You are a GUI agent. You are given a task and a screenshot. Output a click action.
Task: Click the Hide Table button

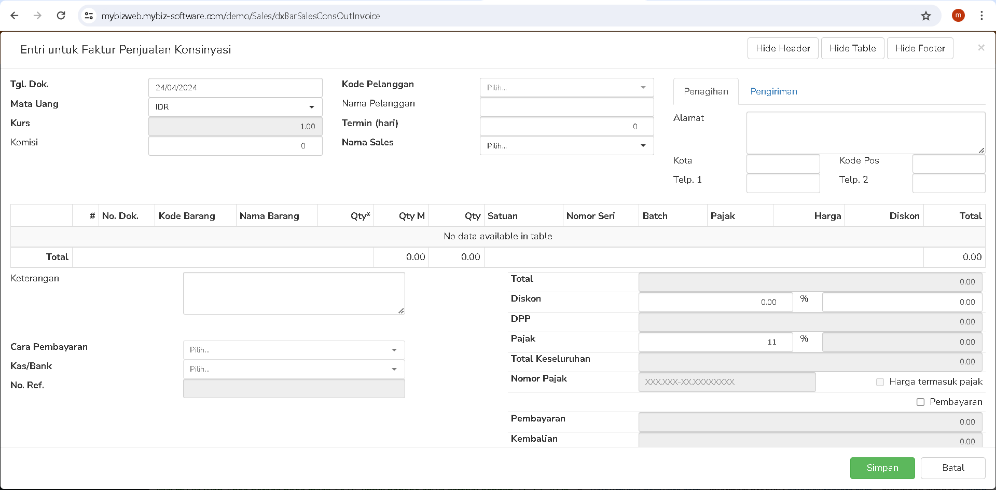[853, 48]
